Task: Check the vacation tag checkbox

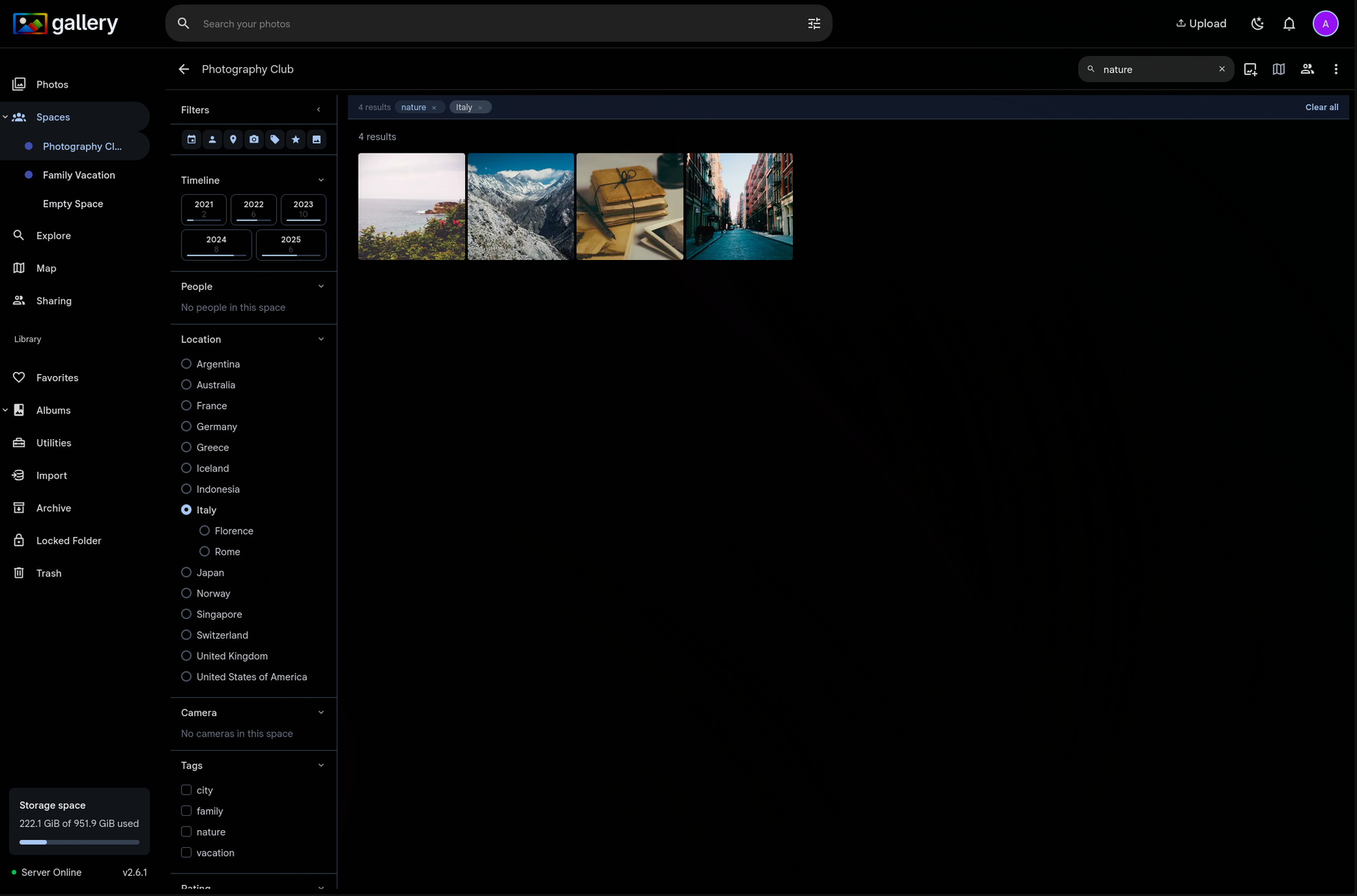Action: point(186,853)
